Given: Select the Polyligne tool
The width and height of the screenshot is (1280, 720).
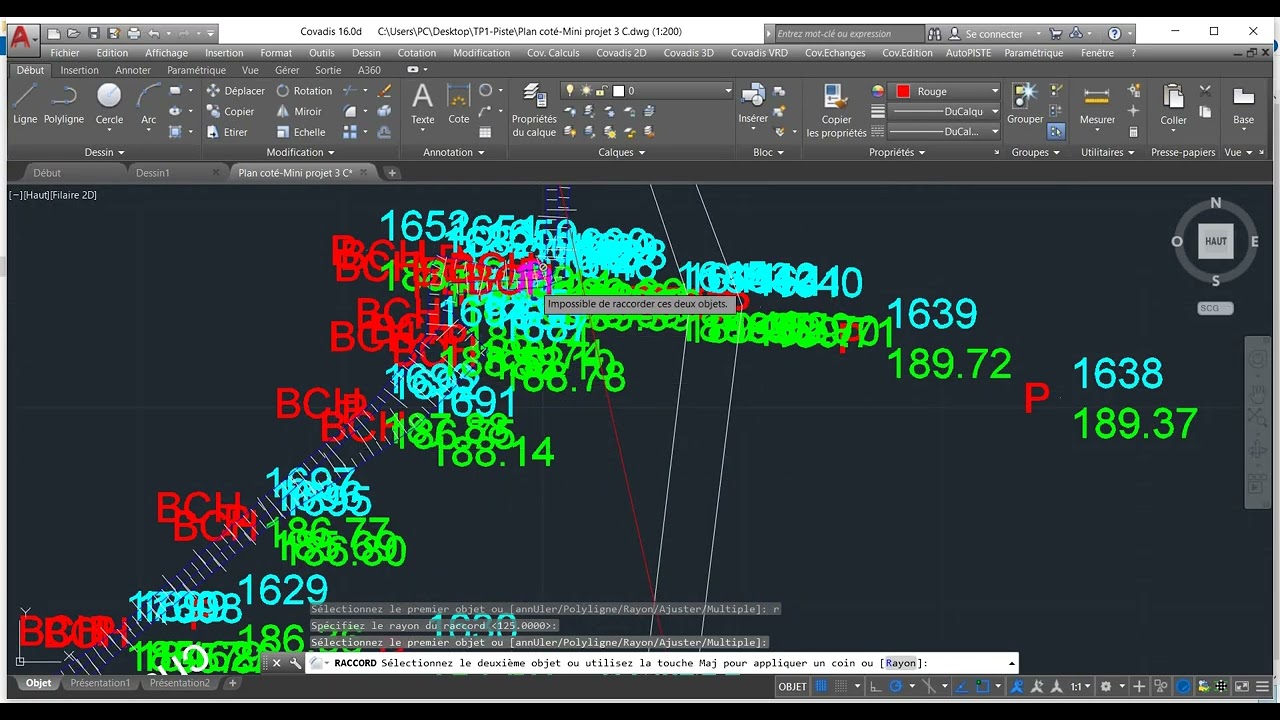Looking at the screenshot, I should [64, 105].
